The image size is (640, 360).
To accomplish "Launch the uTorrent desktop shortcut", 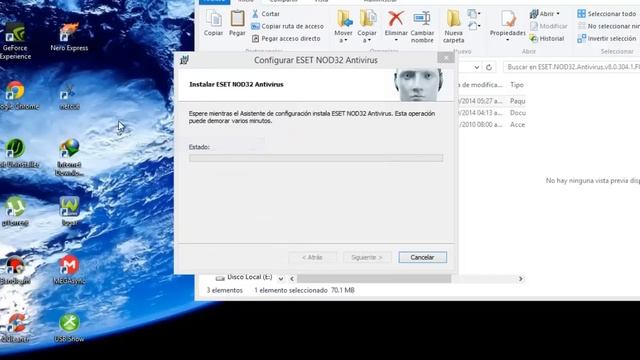I will [x=16, y=212].
